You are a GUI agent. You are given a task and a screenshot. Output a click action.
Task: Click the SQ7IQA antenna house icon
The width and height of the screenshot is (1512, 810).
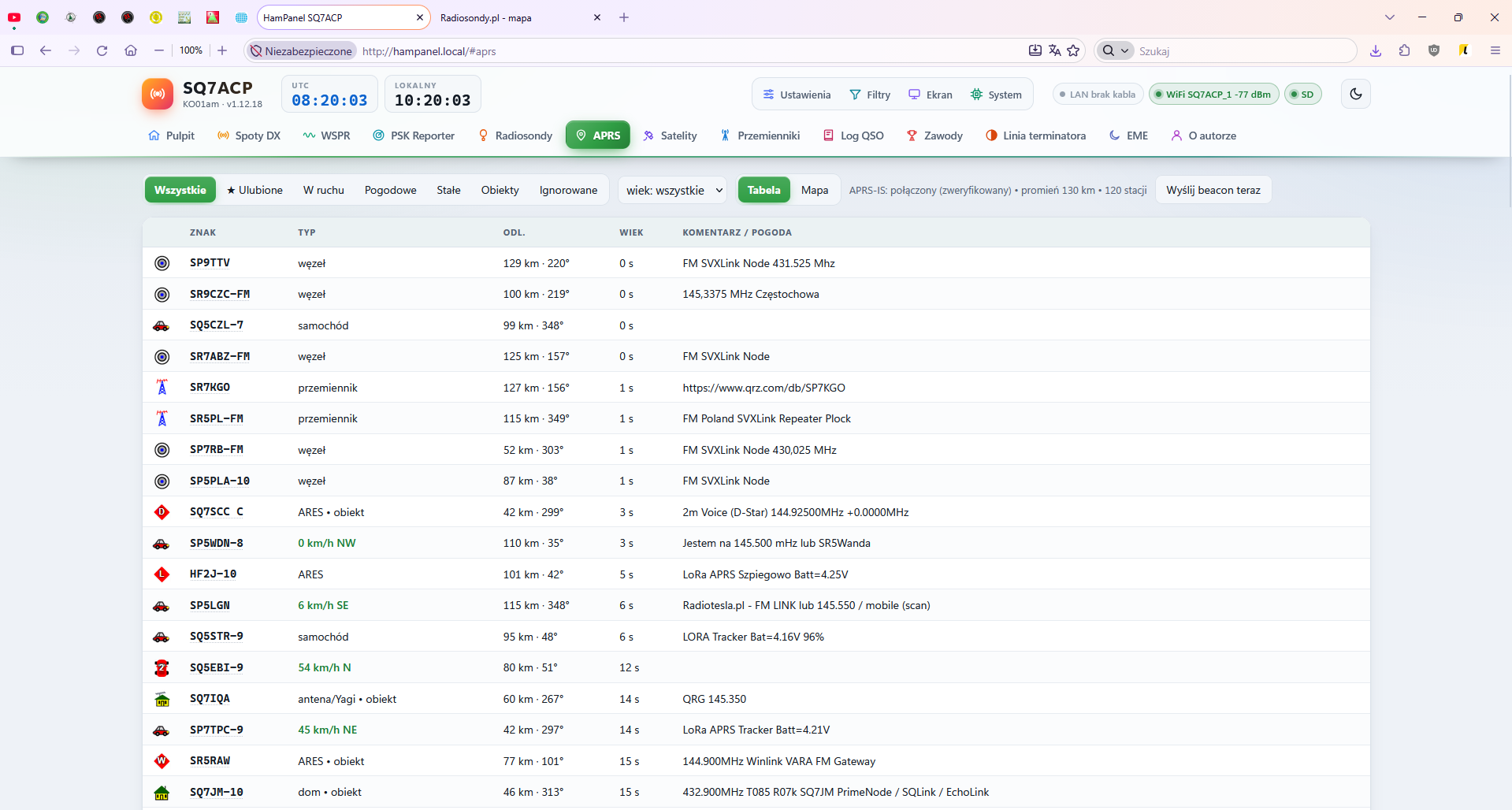162,699
